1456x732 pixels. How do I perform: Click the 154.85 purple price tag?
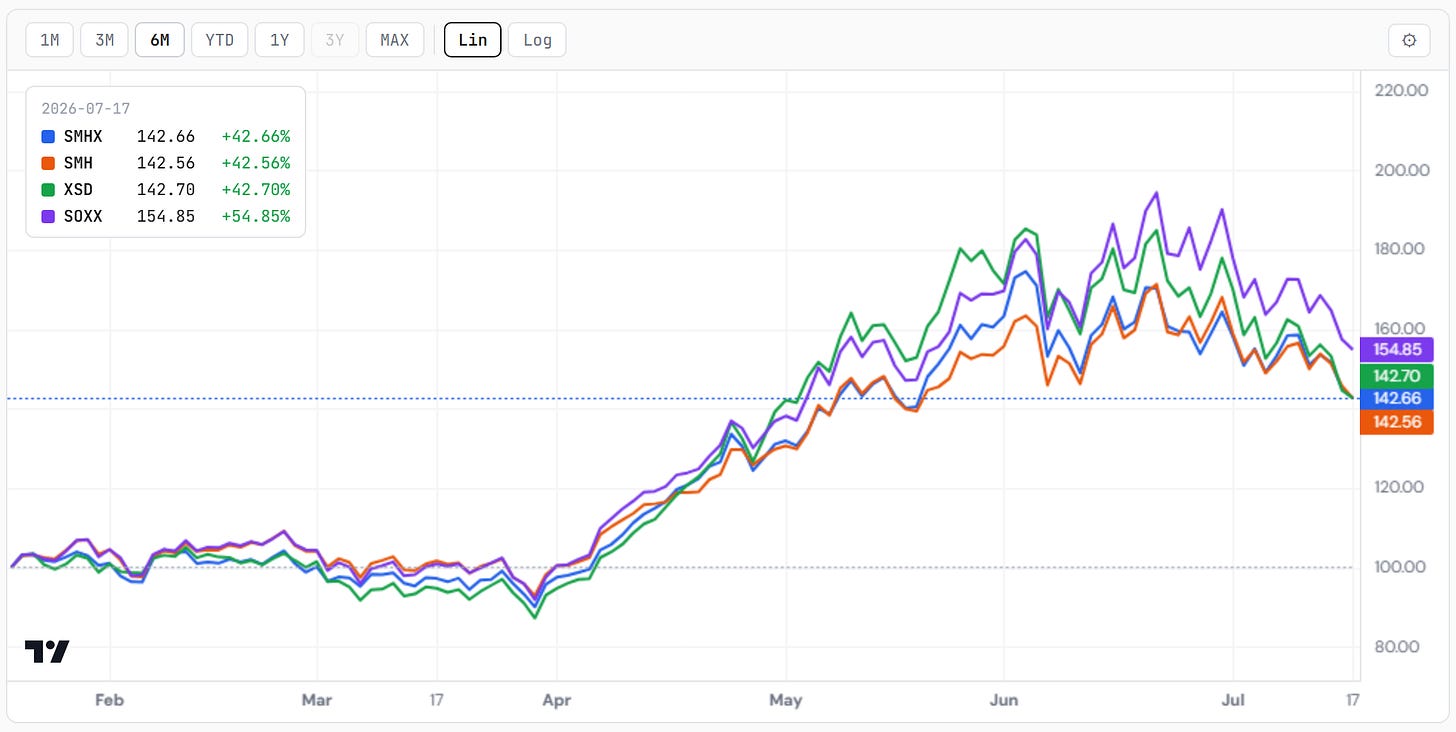pyautogui.click(x=1397, y=350)
